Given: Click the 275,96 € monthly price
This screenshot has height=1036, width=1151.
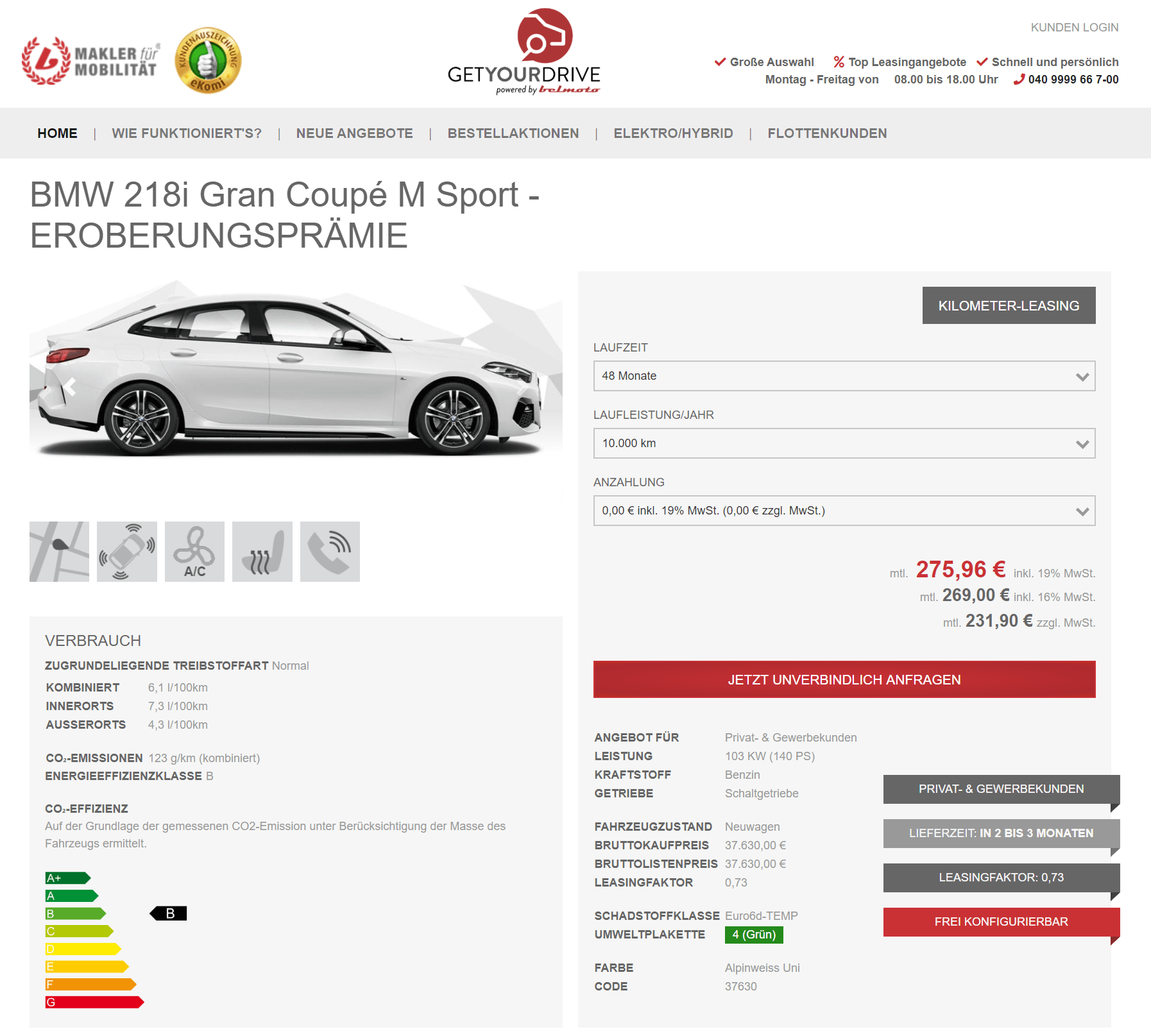Looking at the screenshot, I should coord(960,570).
